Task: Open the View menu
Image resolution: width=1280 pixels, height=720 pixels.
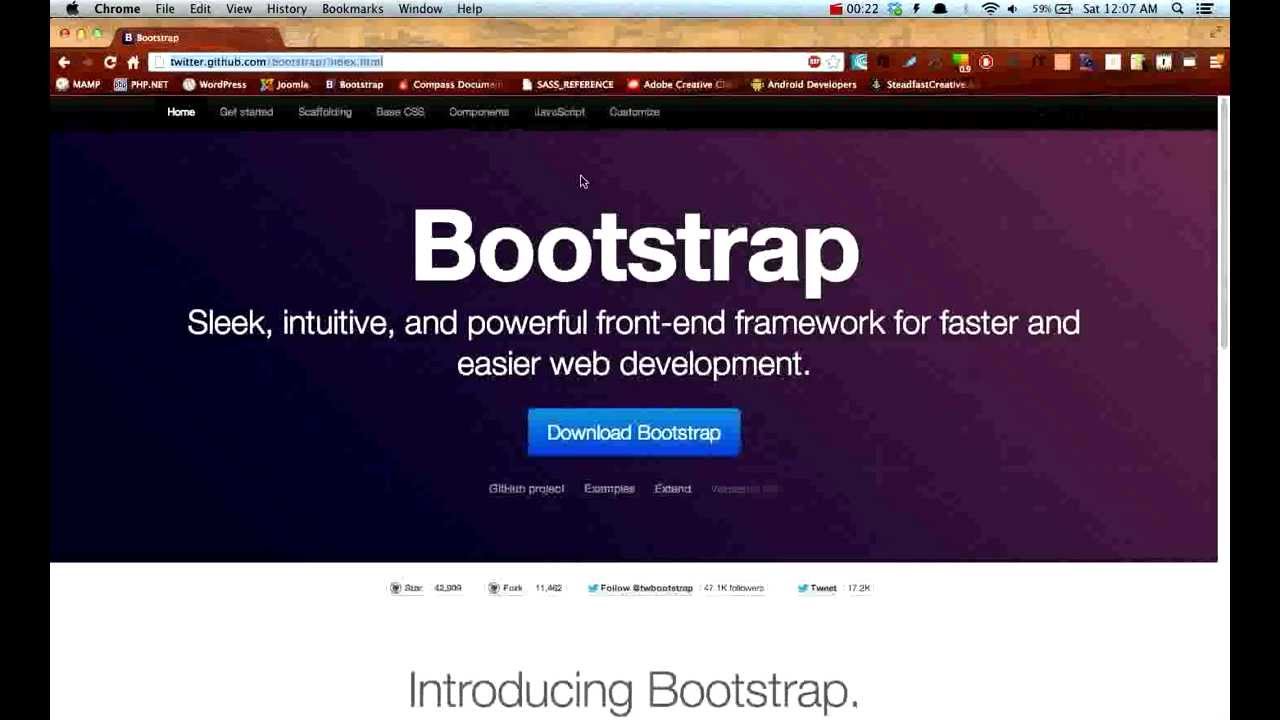Action: (x=239, y=9)
